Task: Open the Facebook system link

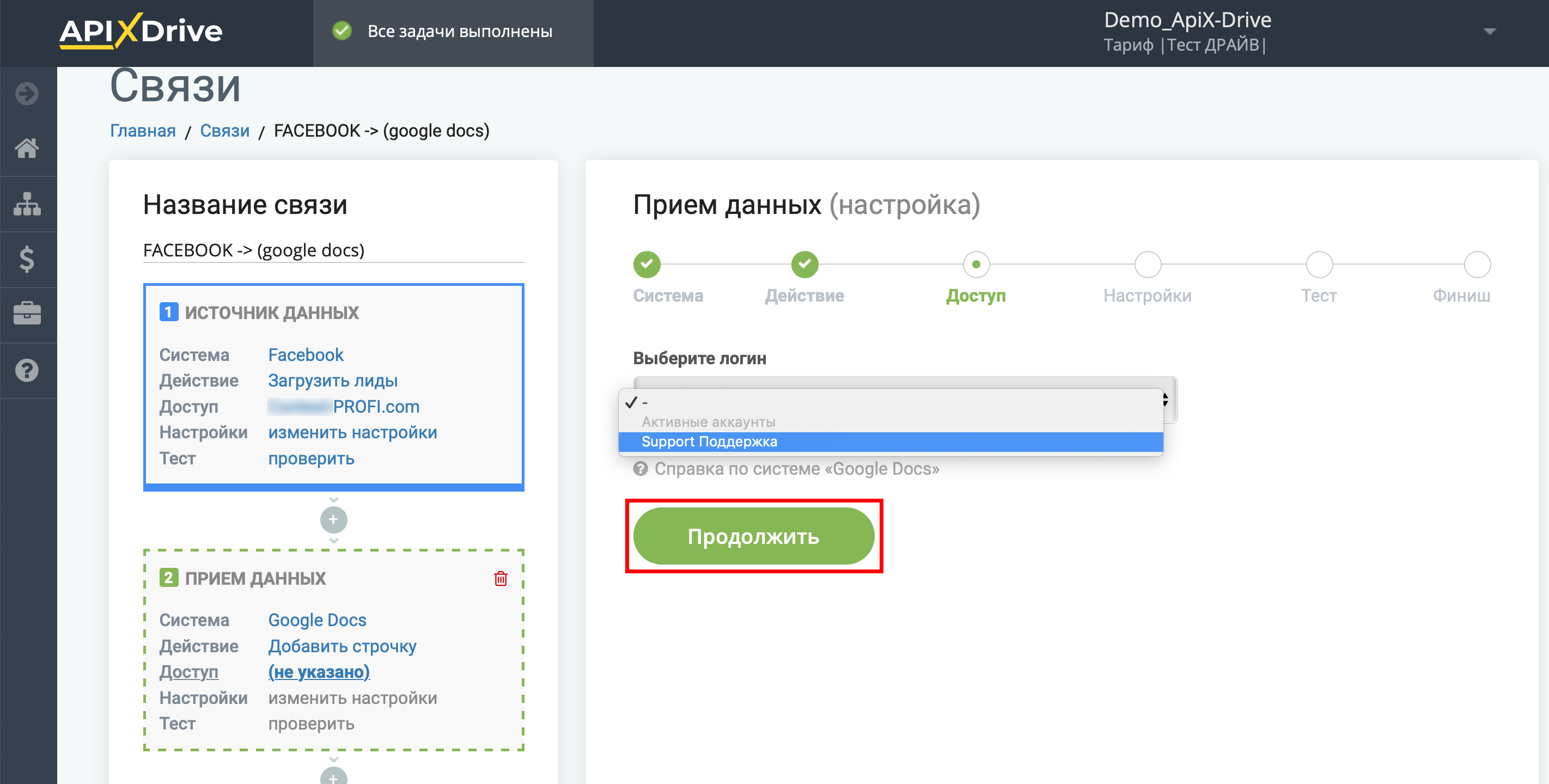Action: [306, 355]
